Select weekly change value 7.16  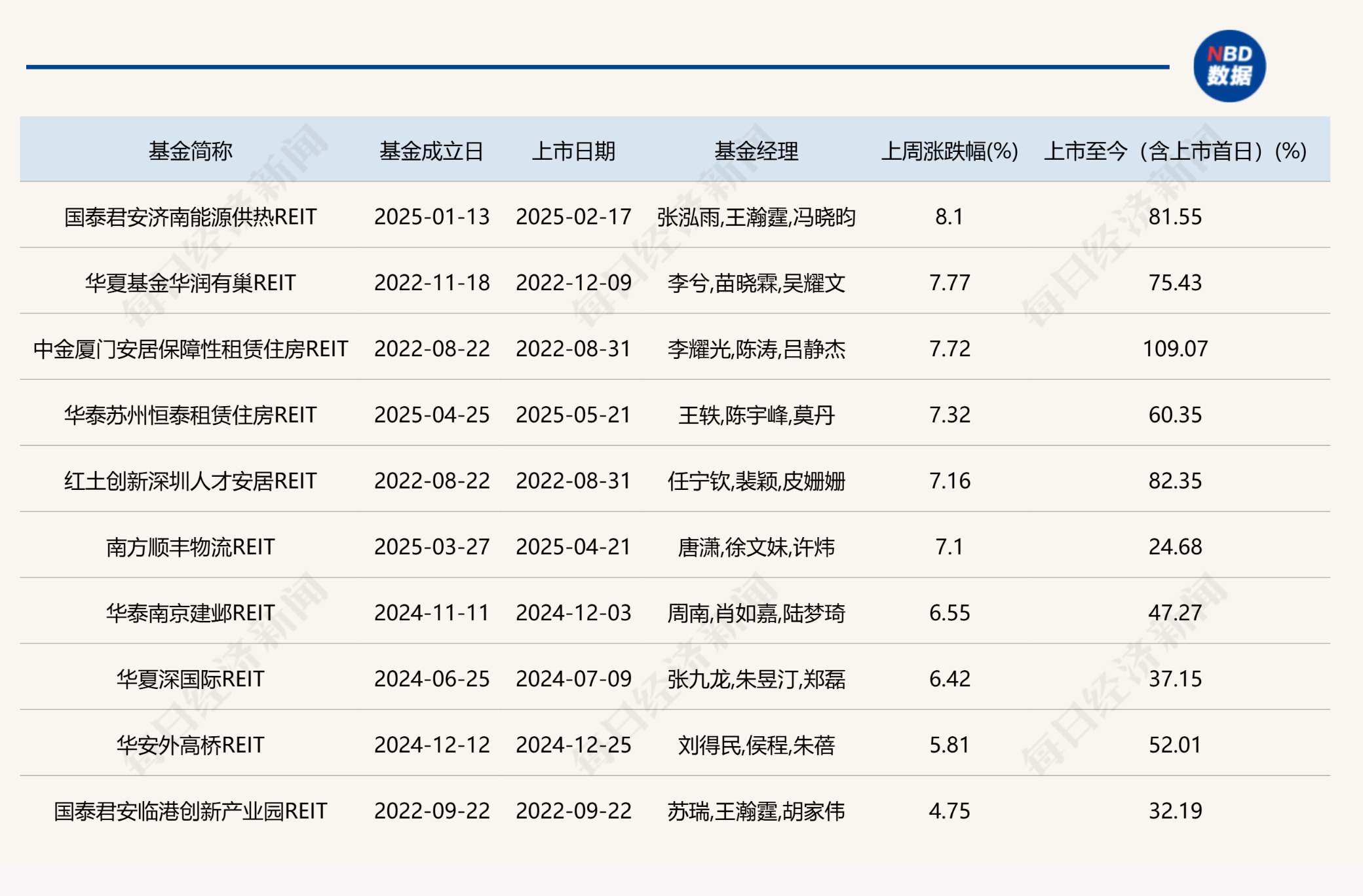pos(950,481)
